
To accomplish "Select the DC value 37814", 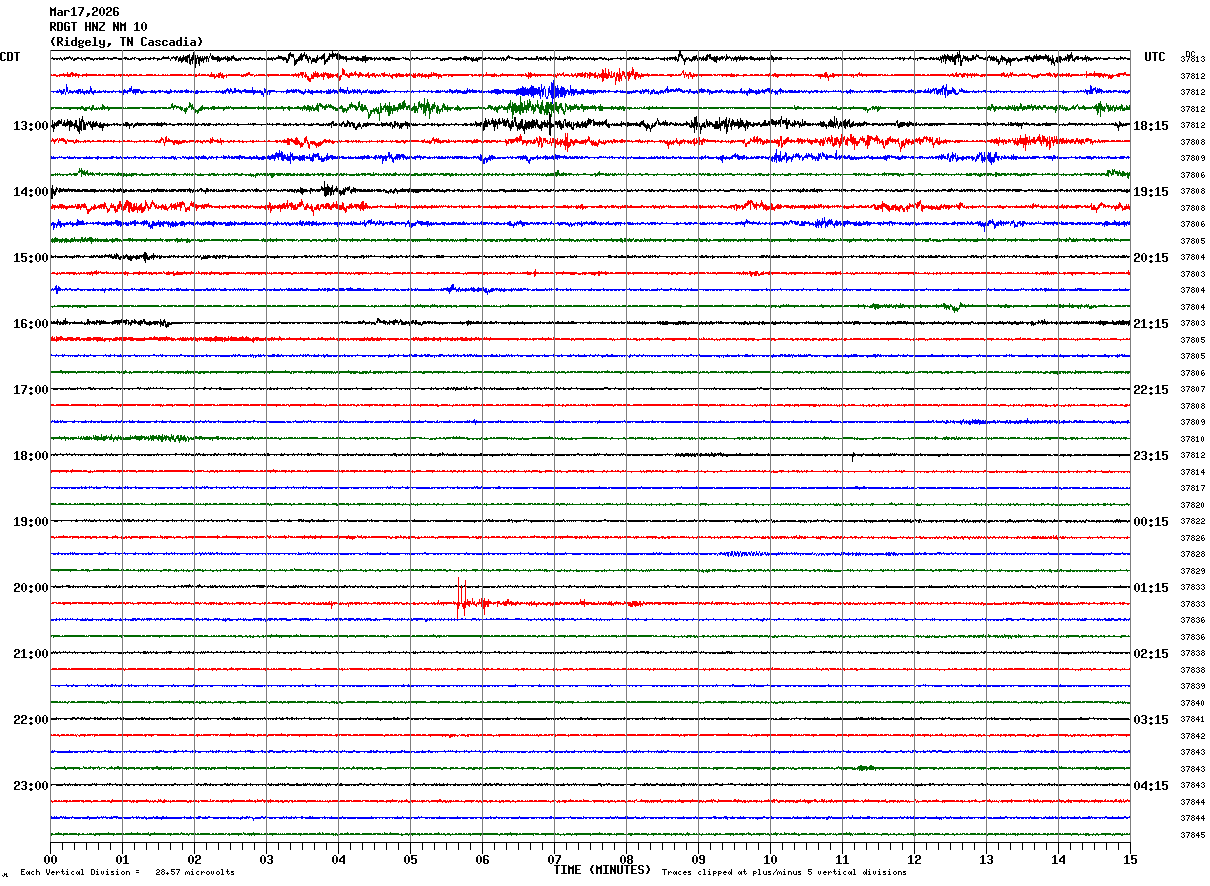I will (x=1193, y=472).
